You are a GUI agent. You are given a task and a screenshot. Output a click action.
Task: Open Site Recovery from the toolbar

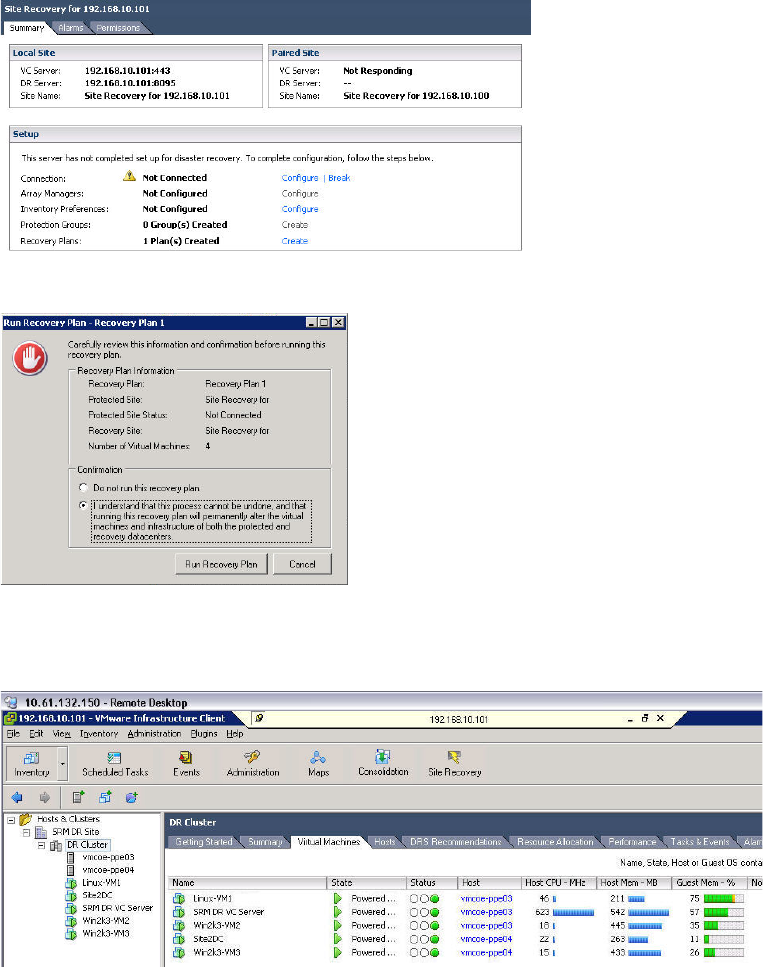point(455,763)
